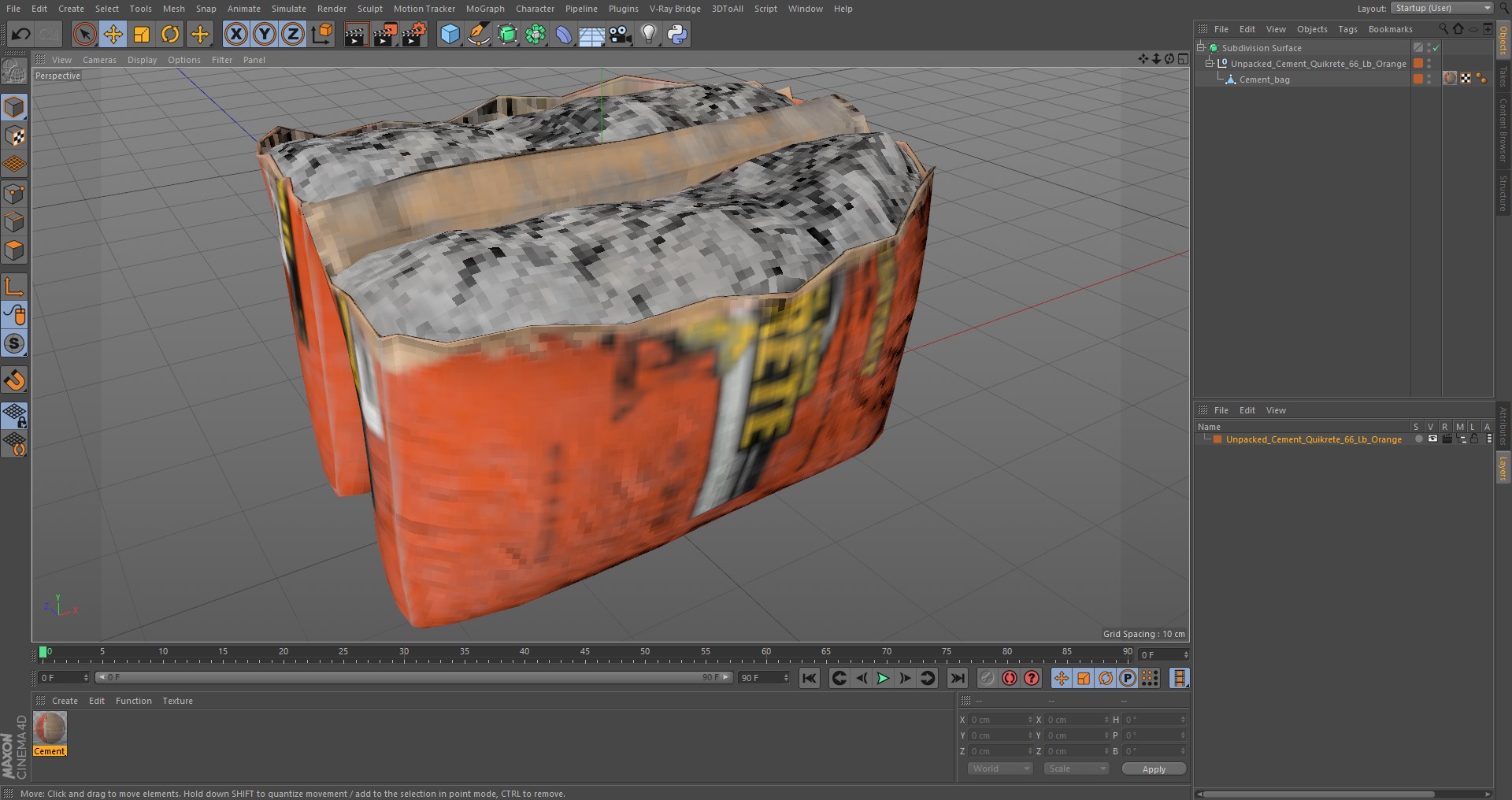Activate the Rotate tool
The height and width of the screenshot is (800, 1512).
point(170,34)
